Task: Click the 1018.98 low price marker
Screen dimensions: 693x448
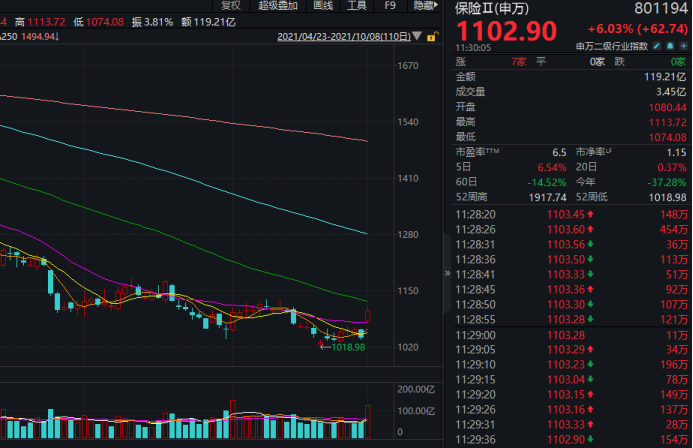Action: pyautogui.click(x=346, y=346)
